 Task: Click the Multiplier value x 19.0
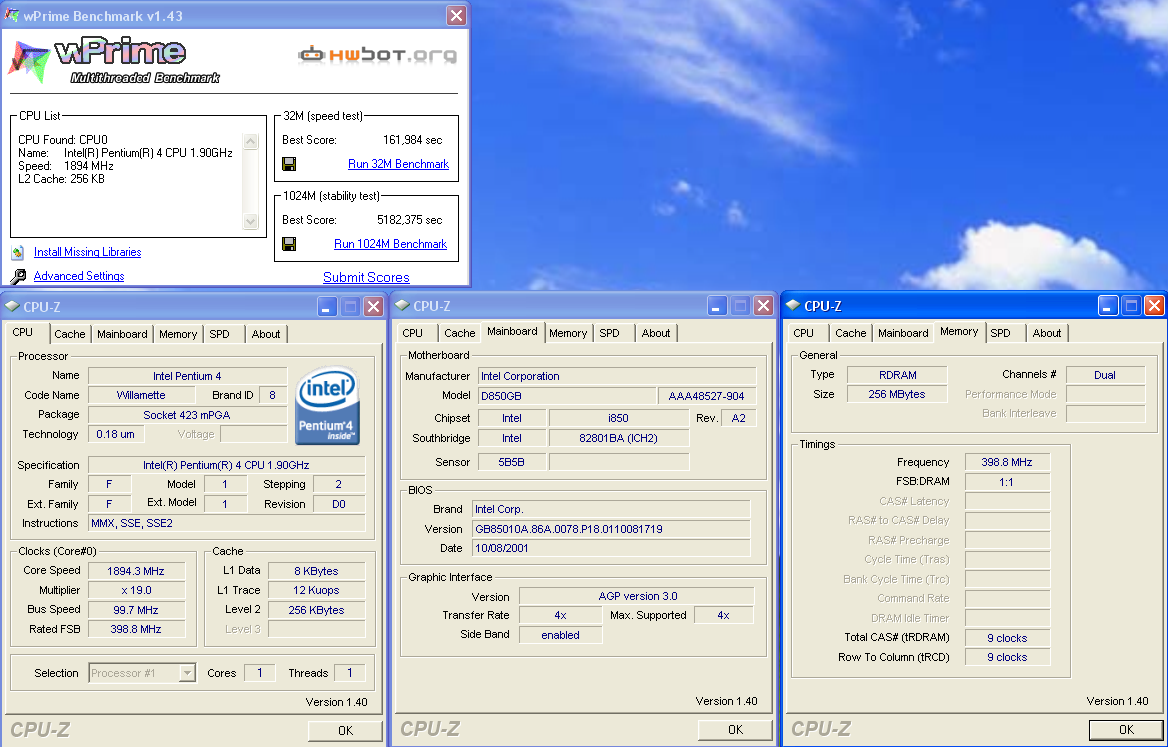coord(136,591)
